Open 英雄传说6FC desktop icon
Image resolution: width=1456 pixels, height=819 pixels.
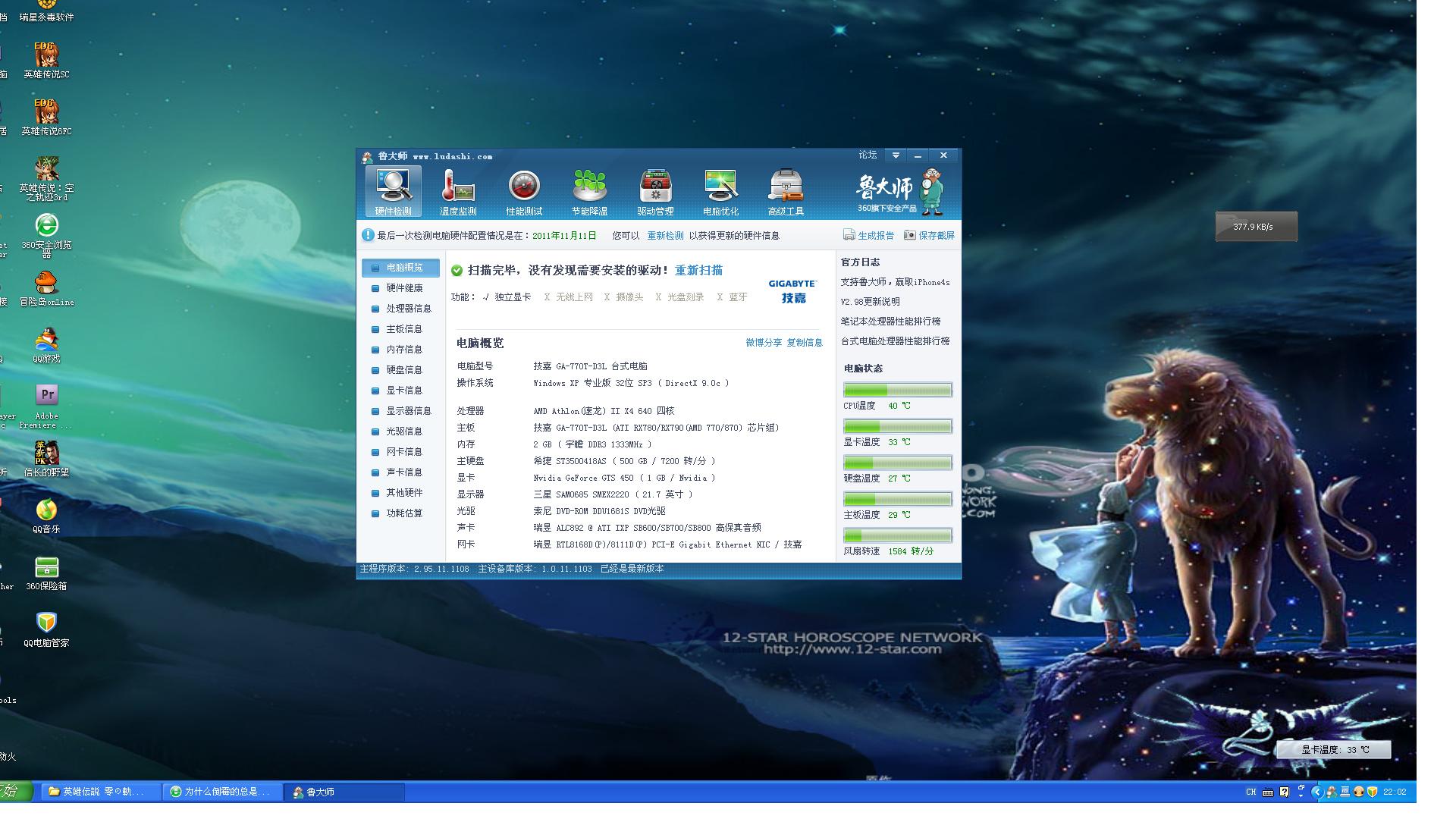click(46, 117)
